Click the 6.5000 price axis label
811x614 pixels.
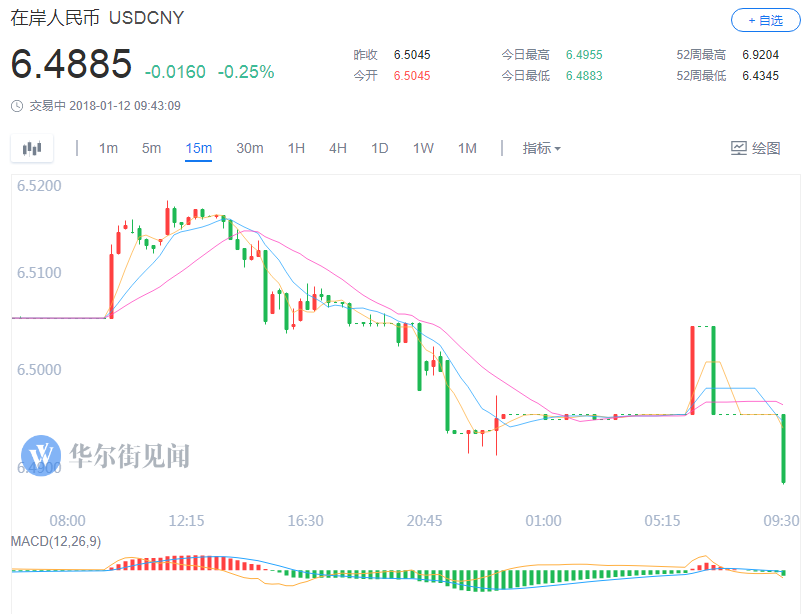click(x=39, y=370)
